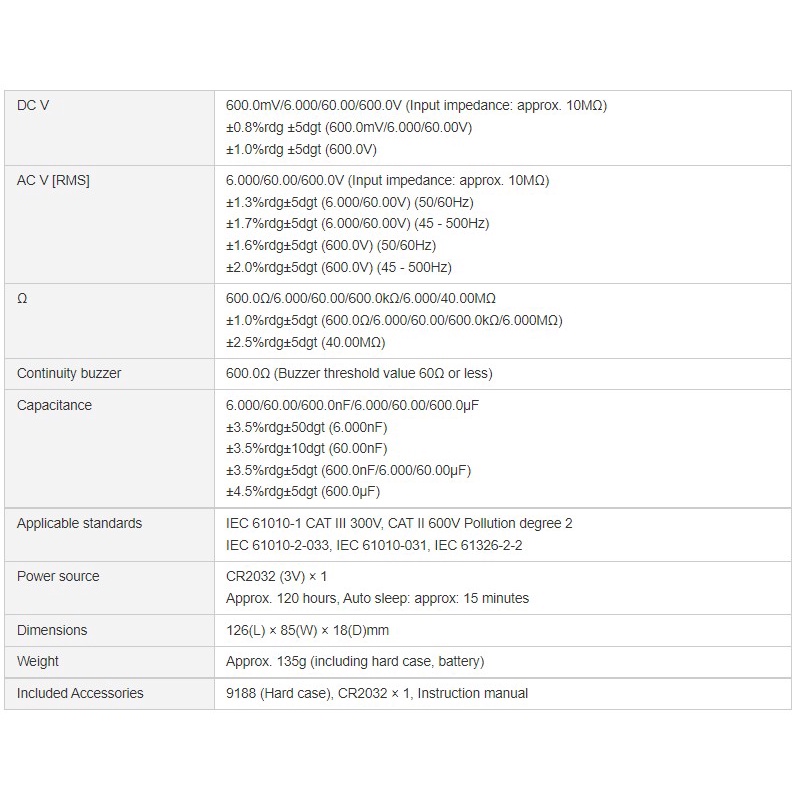This screenshot has width=797, height=797.
Task: Select the AC V [RMS] label
Action: tap(53, 180)
